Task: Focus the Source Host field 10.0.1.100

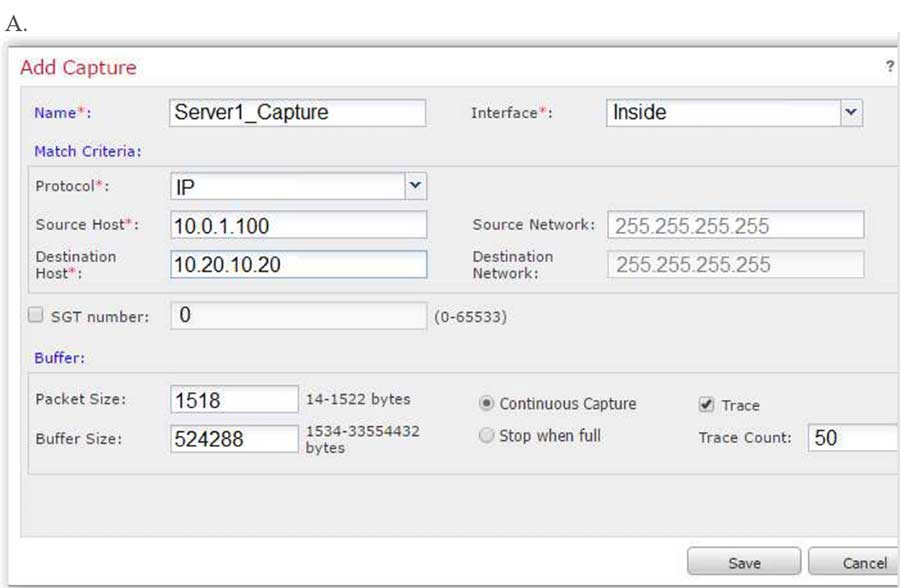Action: (298, 225)
